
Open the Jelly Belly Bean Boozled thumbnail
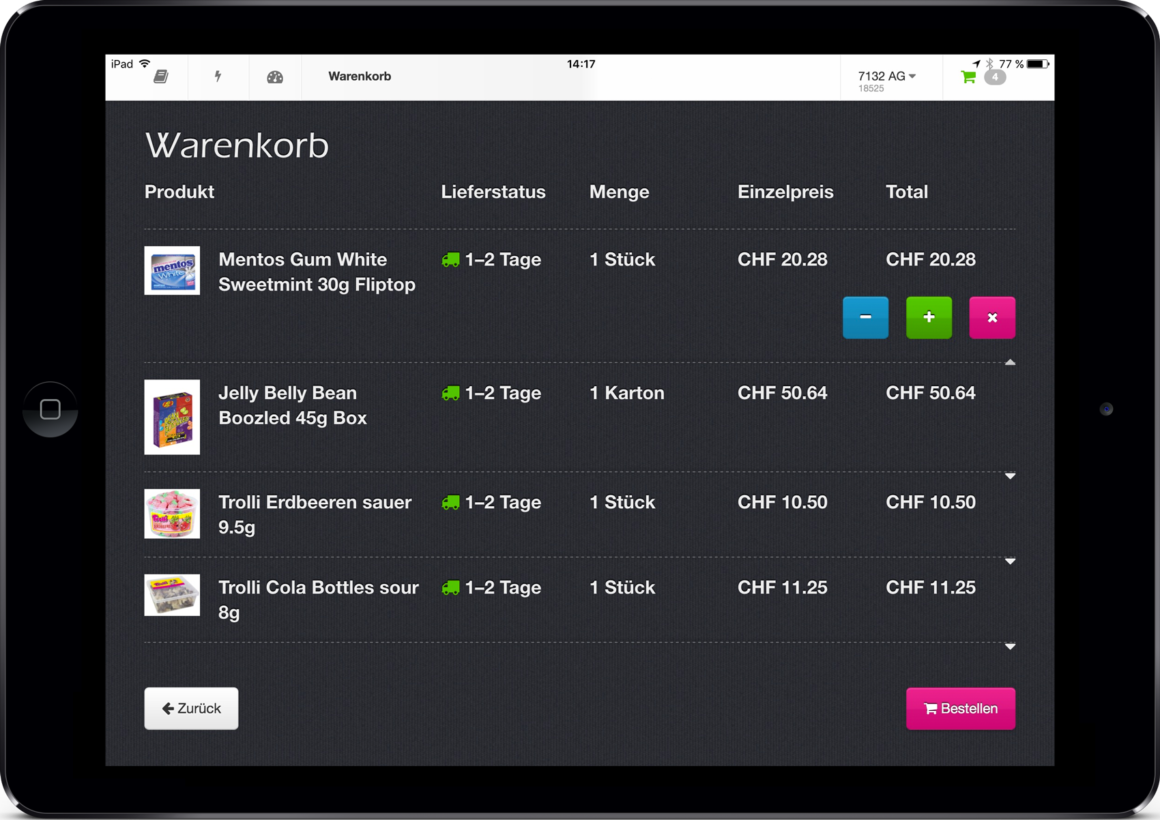172,417
